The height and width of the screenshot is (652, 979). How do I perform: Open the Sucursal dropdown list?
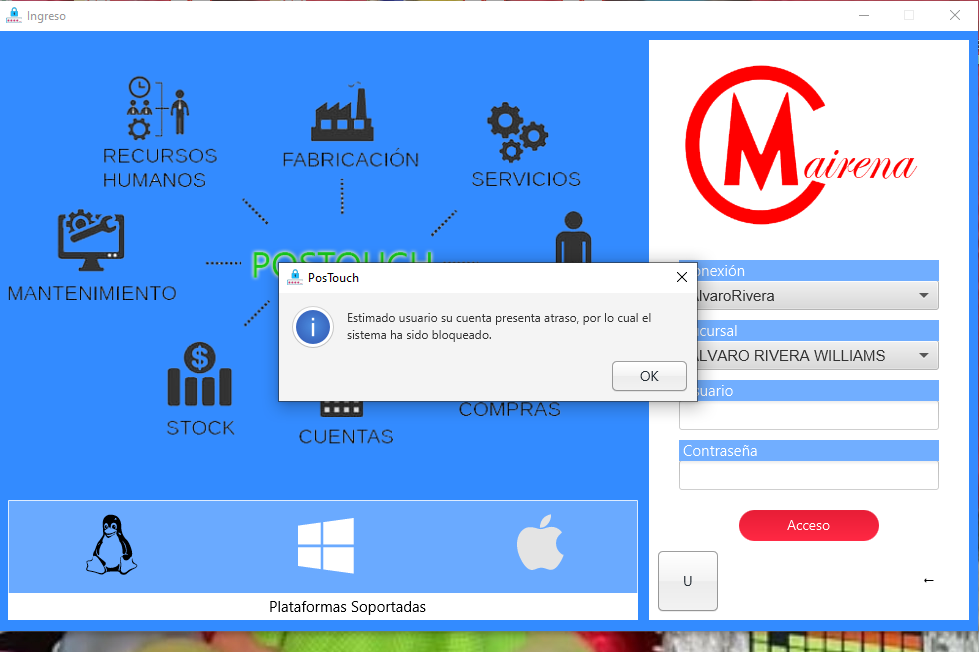coord(922,355)
